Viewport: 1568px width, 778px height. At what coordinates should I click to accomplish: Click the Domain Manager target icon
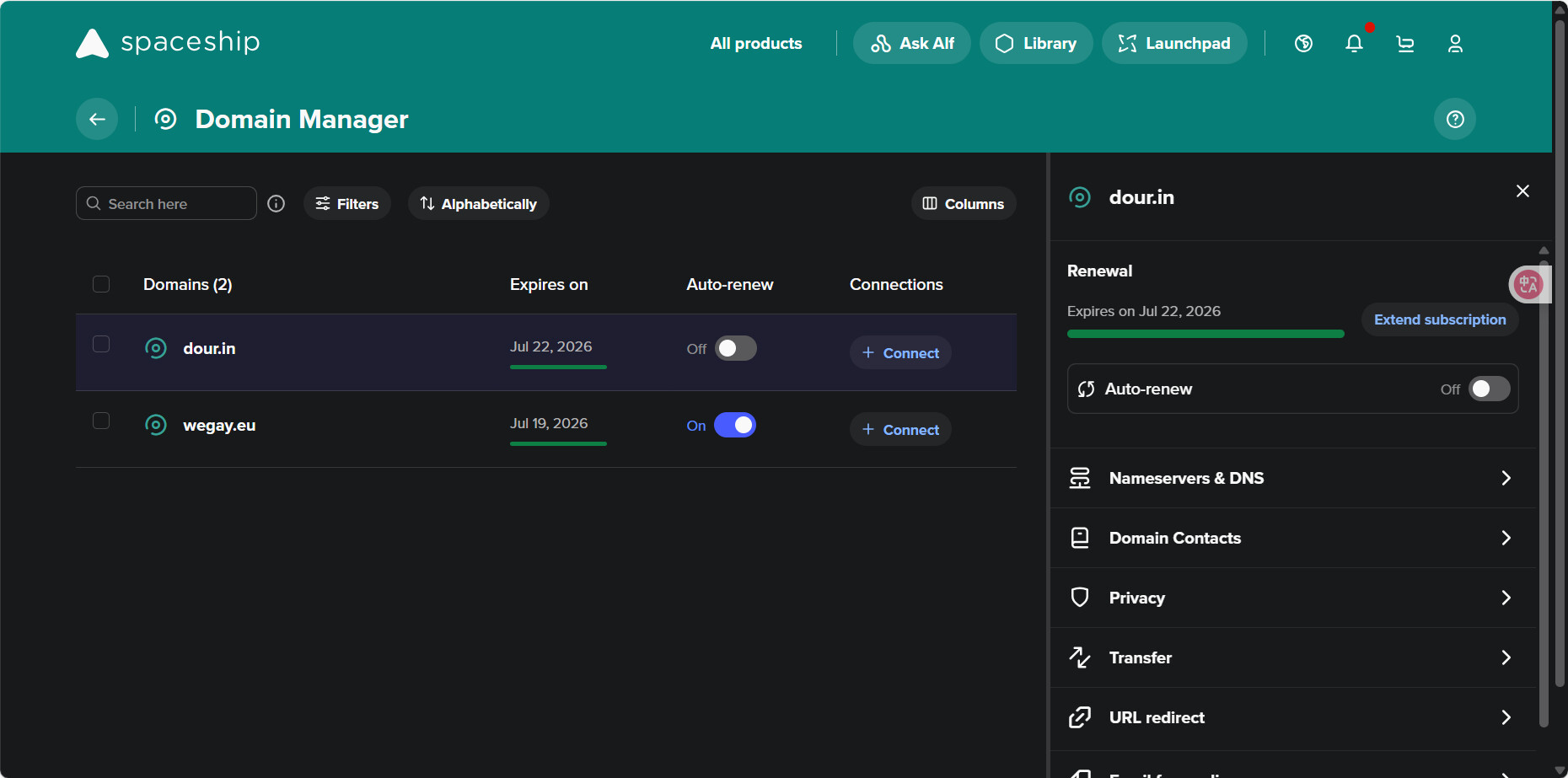[165, 119]
